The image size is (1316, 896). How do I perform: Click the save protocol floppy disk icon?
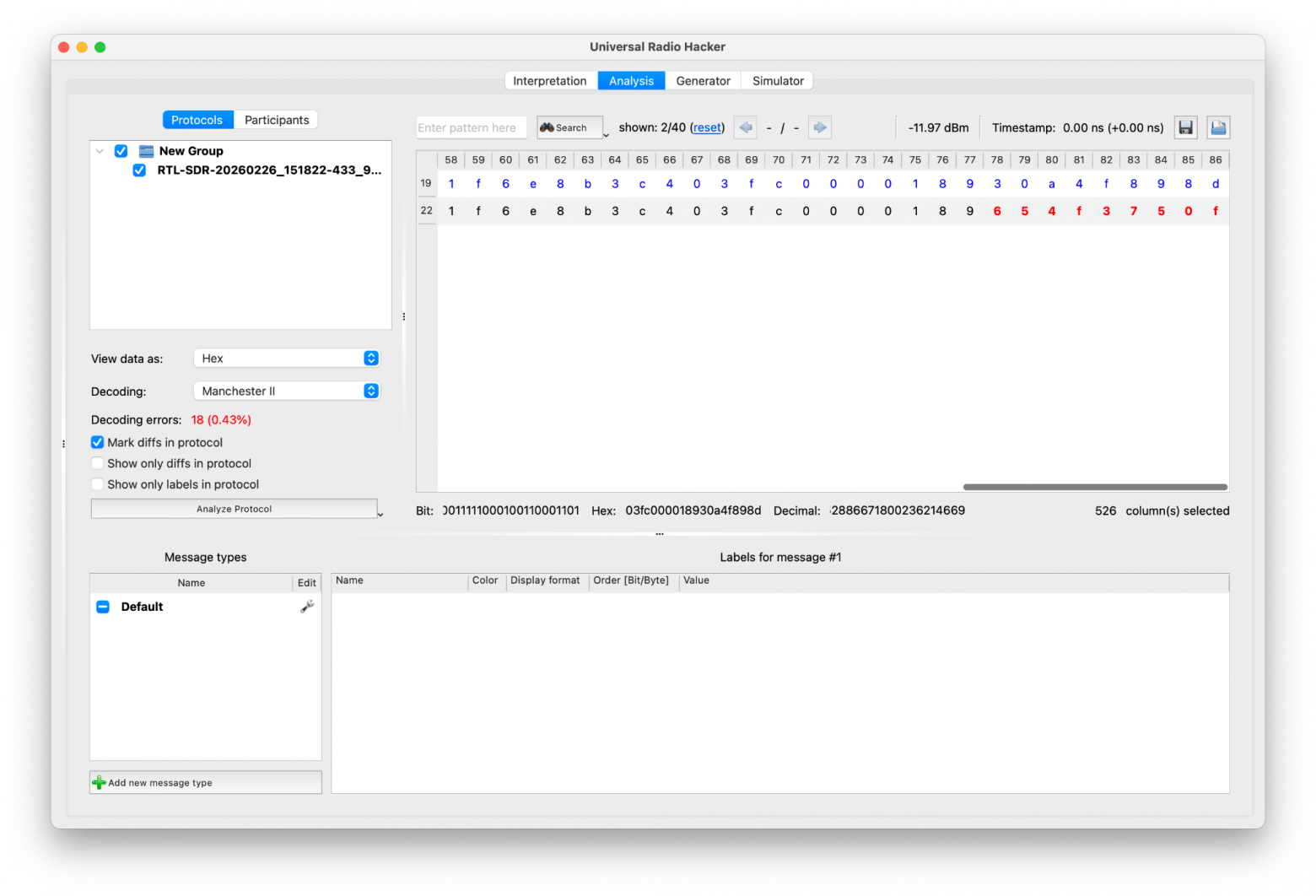[x=1185, y=127]
